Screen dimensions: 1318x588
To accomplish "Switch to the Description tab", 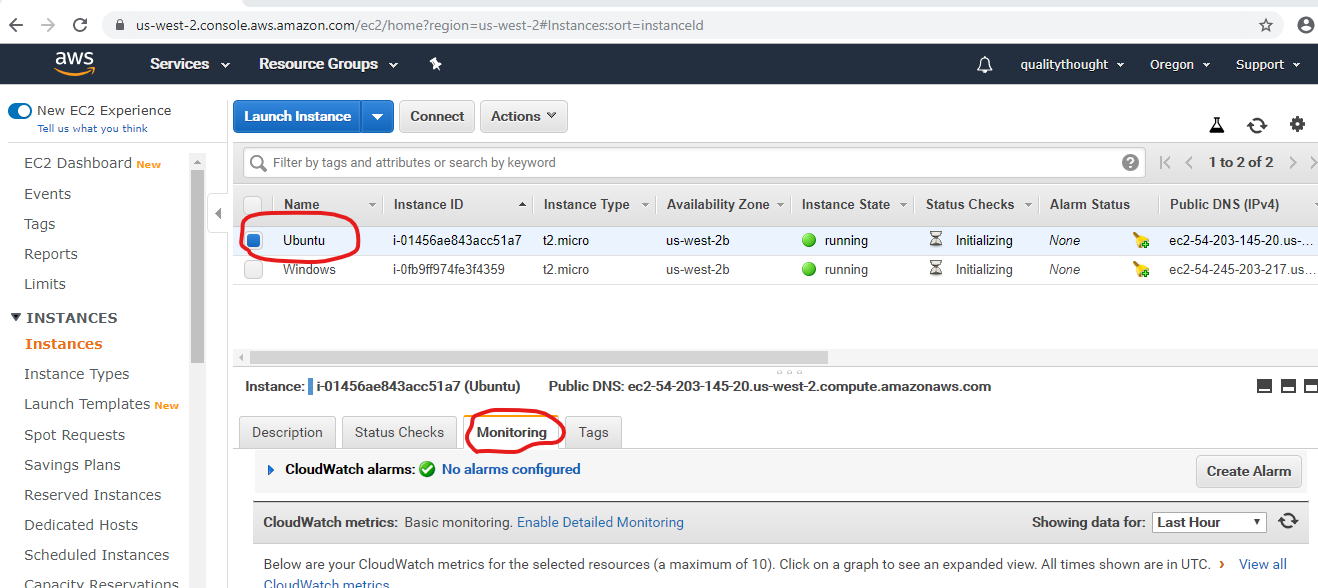I will point(287,432).
